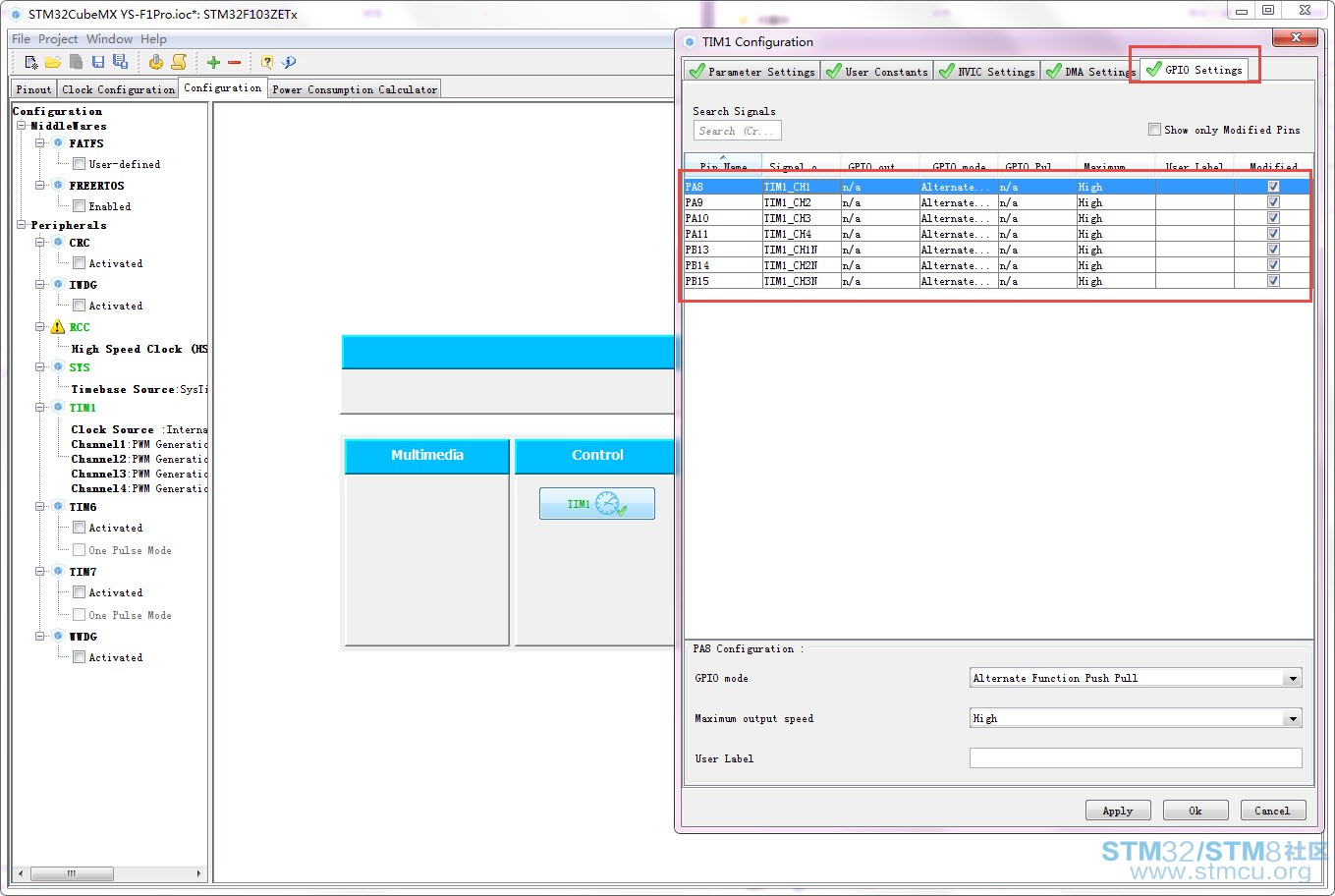Click the IWDG cube icon in tree
This screenshot has width=1335, height=896.
pos(58,285)
